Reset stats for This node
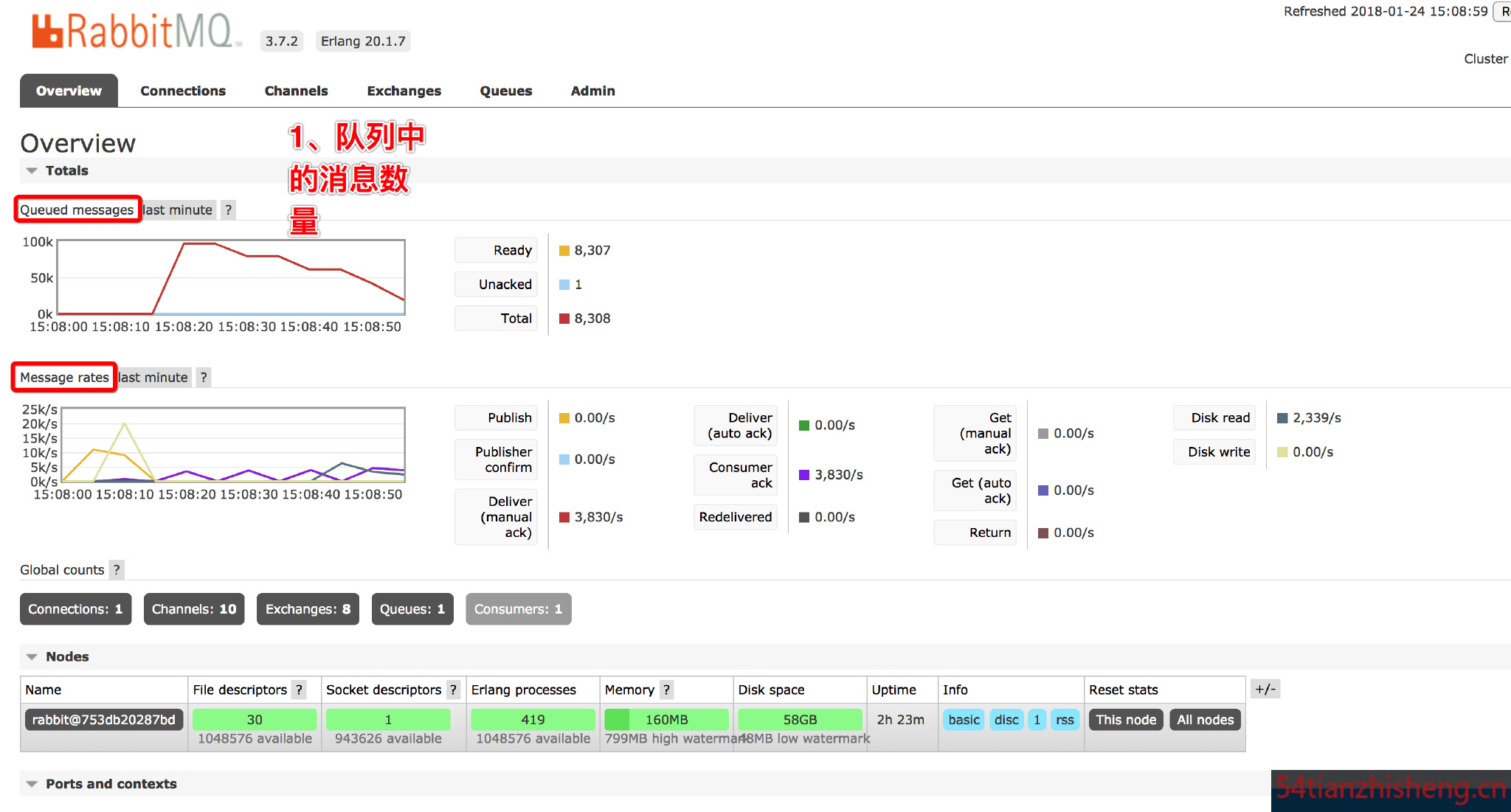This screenshot has height=812, width=1511. [1126, 720]
